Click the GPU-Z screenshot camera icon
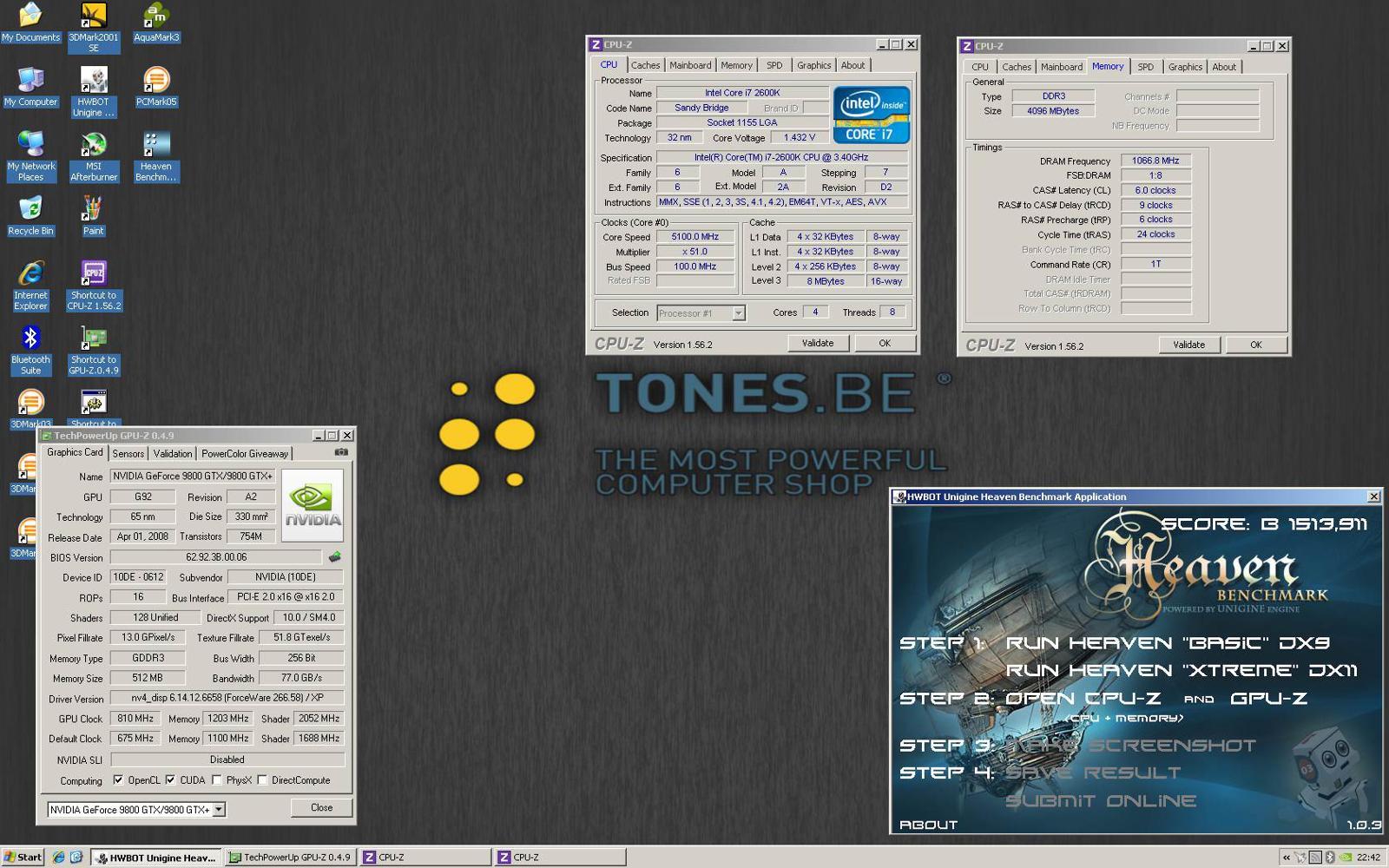 point(341,452)
